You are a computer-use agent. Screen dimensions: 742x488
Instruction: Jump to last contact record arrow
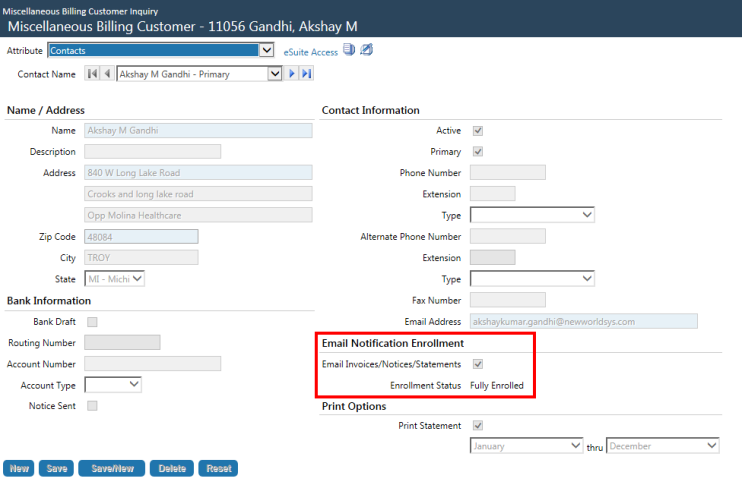click(x=307, y=74)
